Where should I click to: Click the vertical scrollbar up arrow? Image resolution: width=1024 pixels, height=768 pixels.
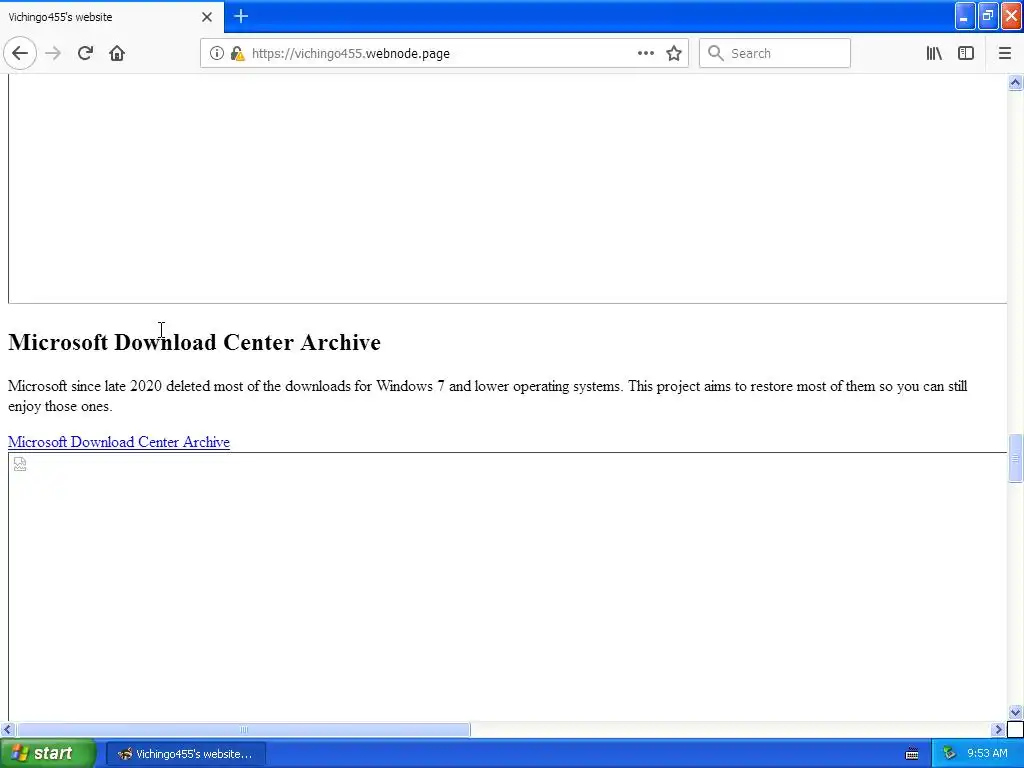click(1016, 82)
